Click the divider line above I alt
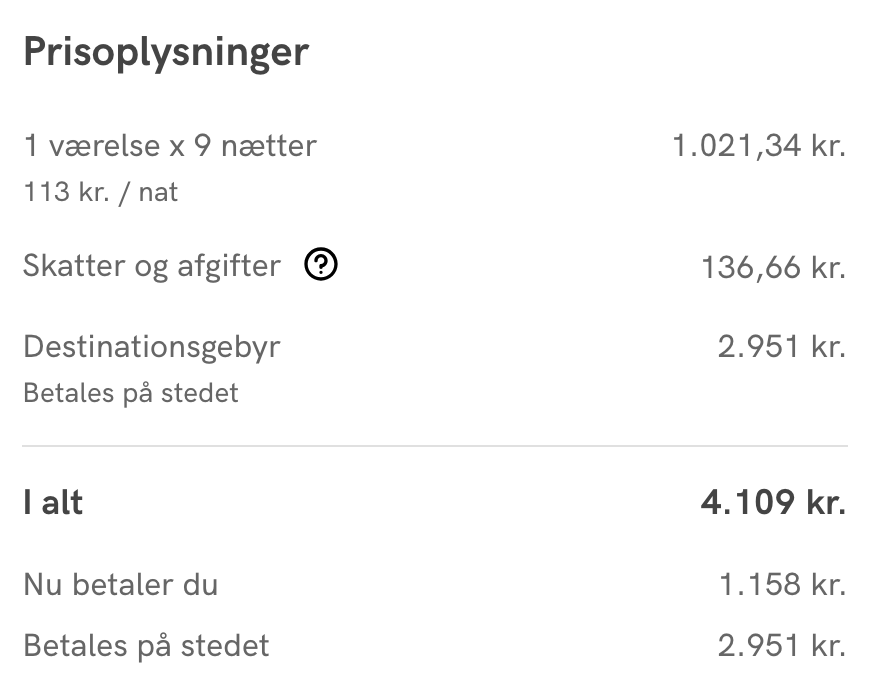874x676 pixels. point(435,446)
